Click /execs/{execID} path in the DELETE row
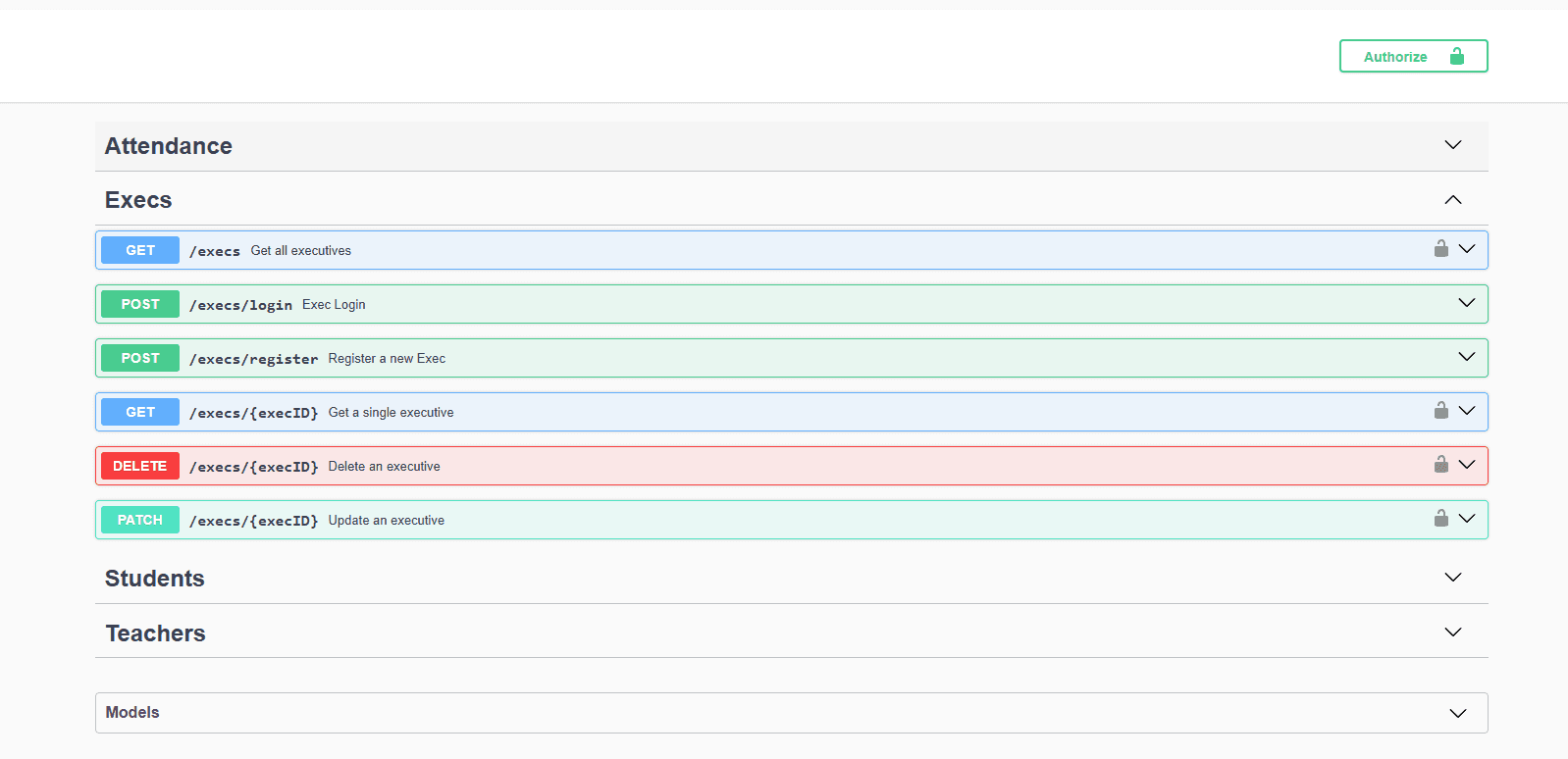The image size is (1568, 759). (x=254, y=467)
